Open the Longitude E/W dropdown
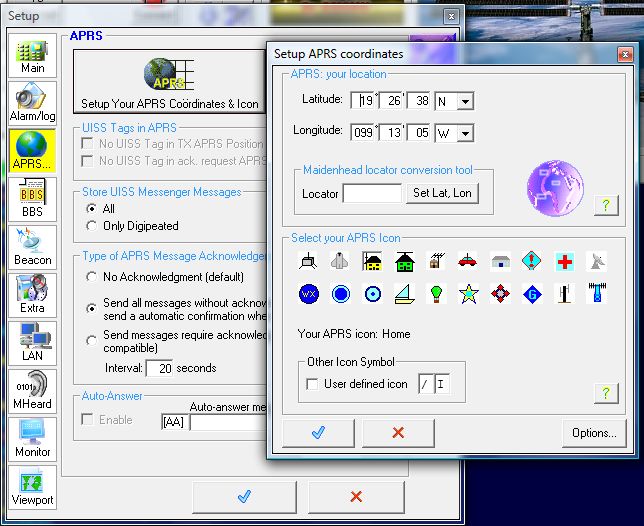The width and height of the screenshot is (644, 526). [x=465, y=133]
